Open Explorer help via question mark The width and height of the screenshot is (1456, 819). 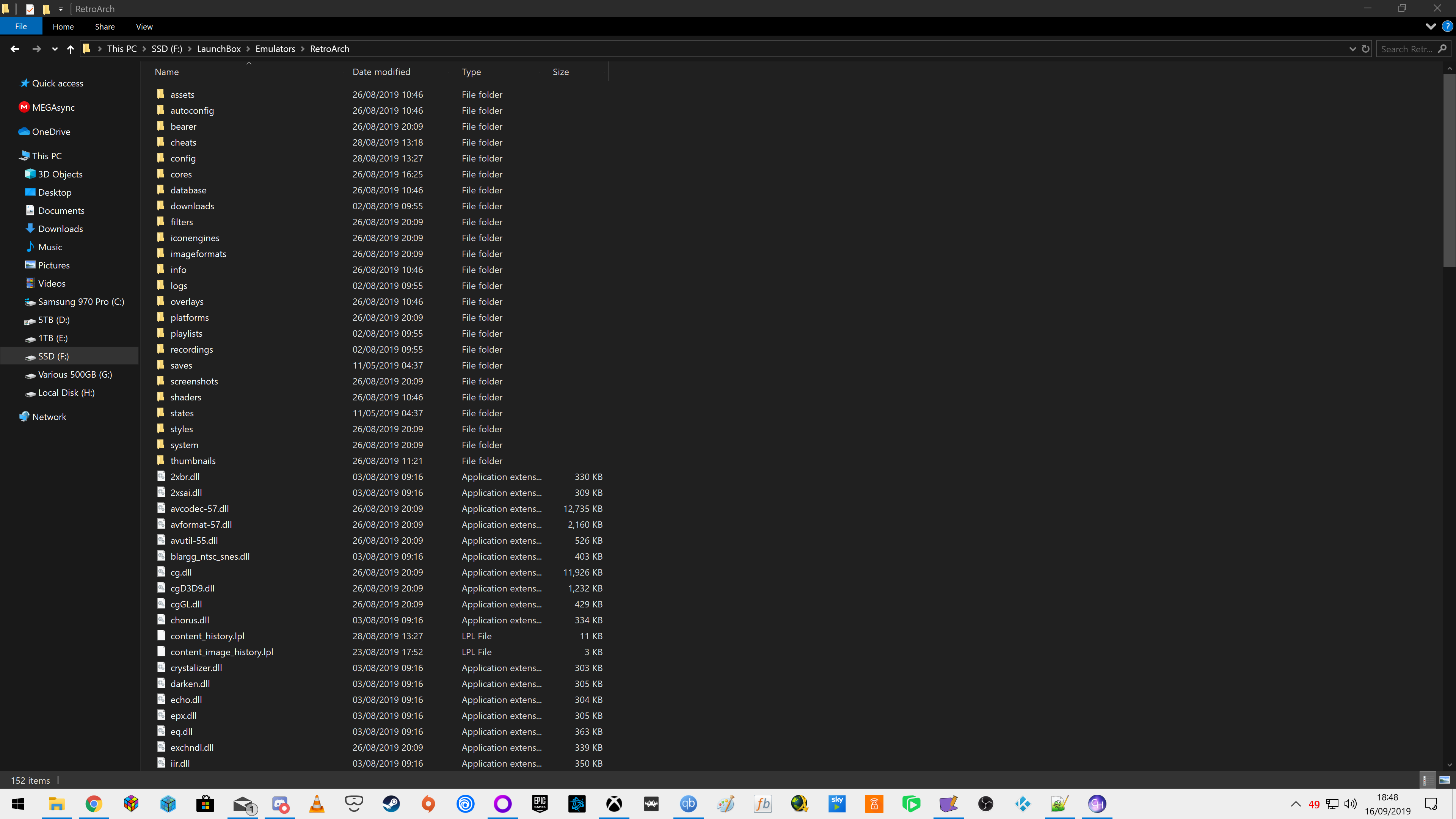coord(1447,27)
